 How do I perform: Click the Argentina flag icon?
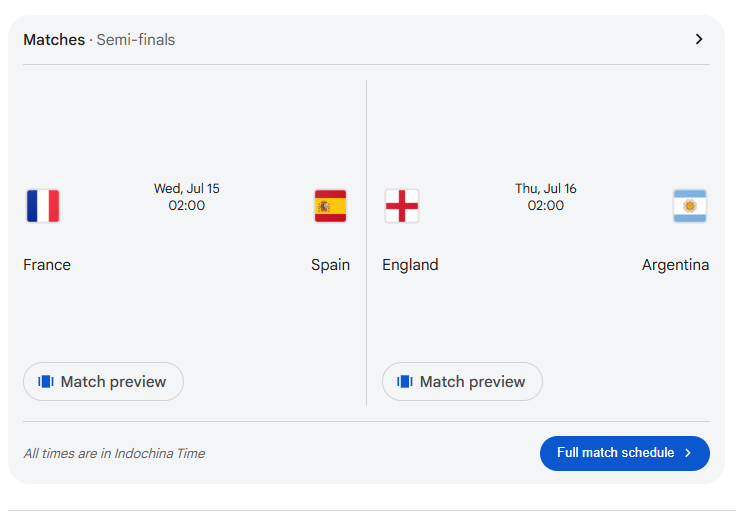click(690, 206)
